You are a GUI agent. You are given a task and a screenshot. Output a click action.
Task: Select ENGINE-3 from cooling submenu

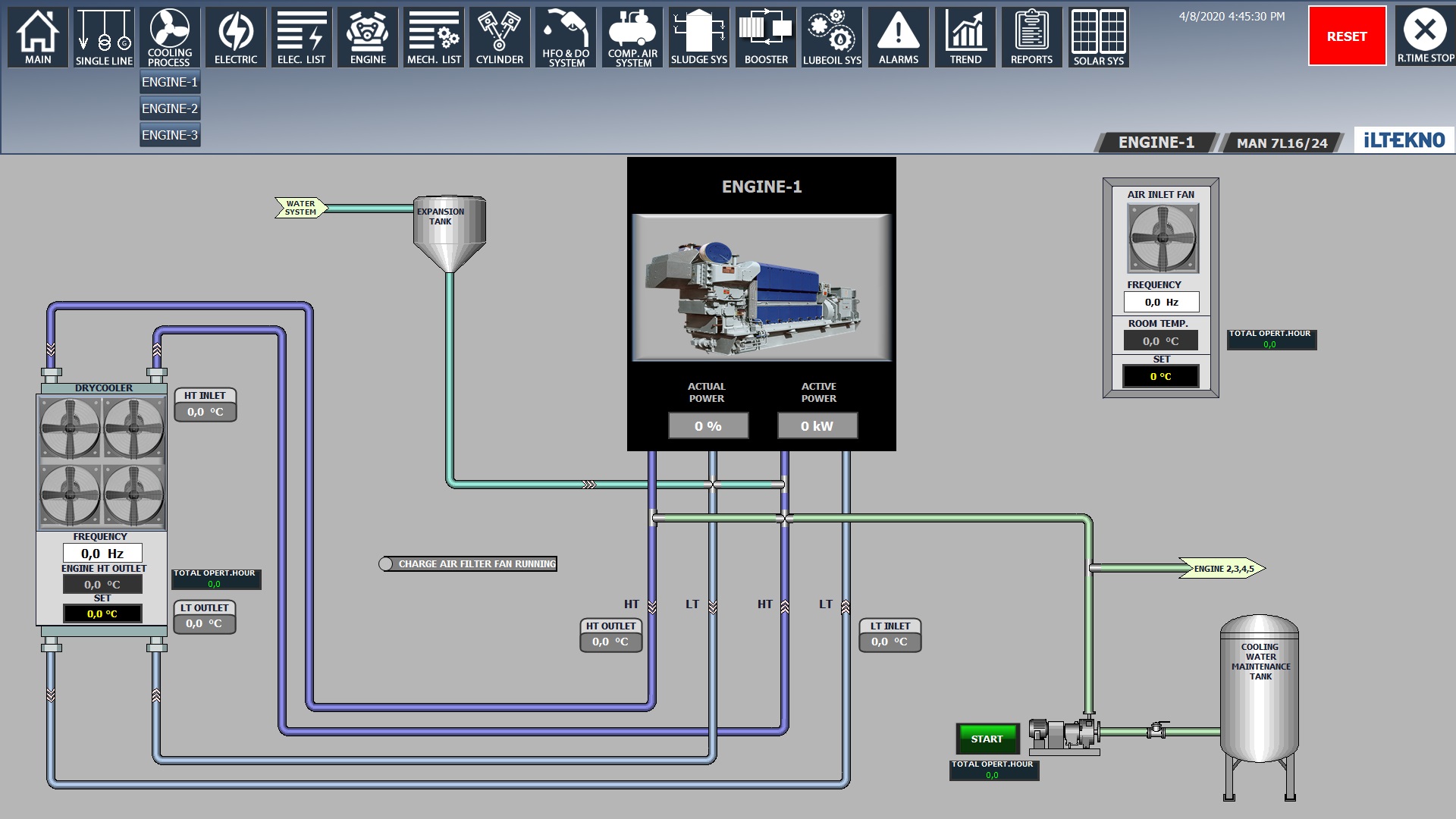tap(170, 135)
